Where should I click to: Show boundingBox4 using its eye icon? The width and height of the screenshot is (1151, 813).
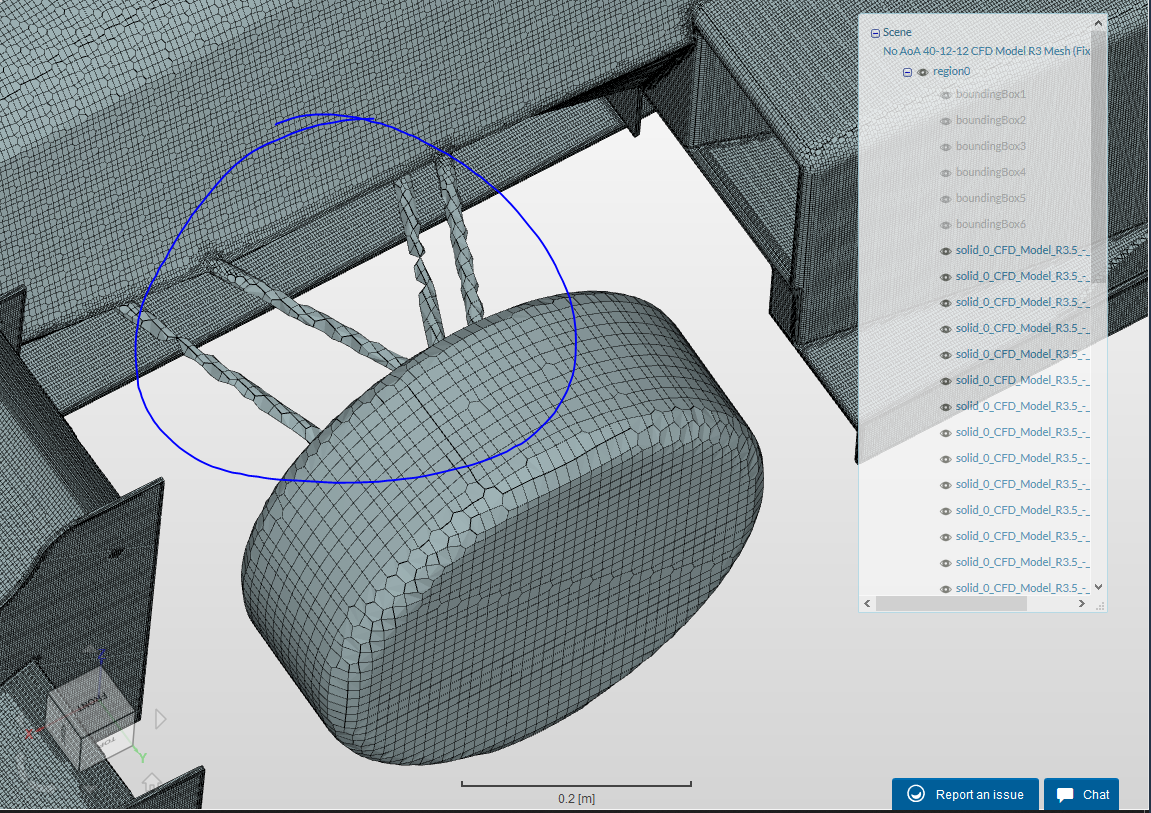click(x=945, y=172)
